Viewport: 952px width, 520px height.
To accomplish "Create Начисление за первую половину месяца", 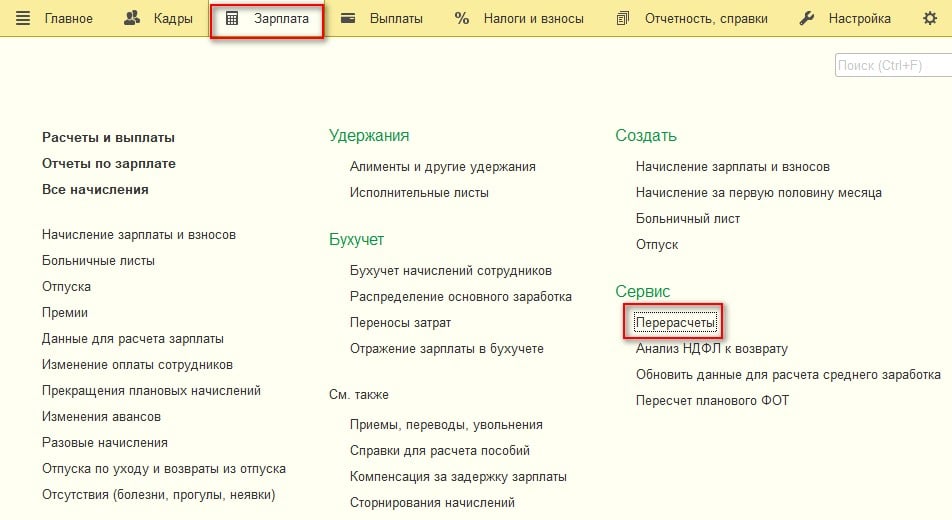I will click(758, 193).
